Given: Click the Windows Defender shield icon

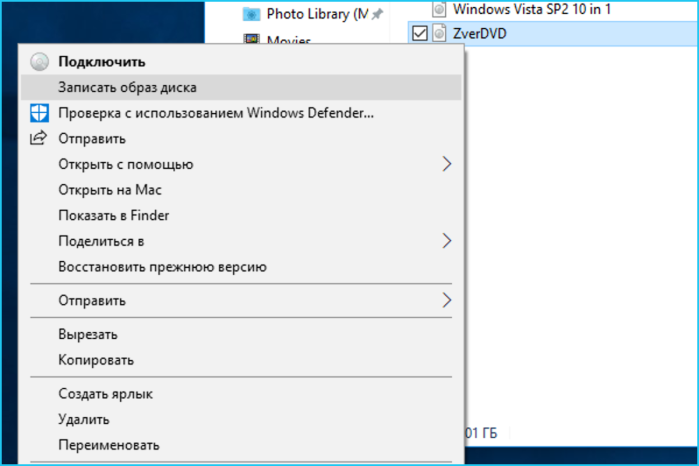Looking at the screenshot, I should (39, 113).
